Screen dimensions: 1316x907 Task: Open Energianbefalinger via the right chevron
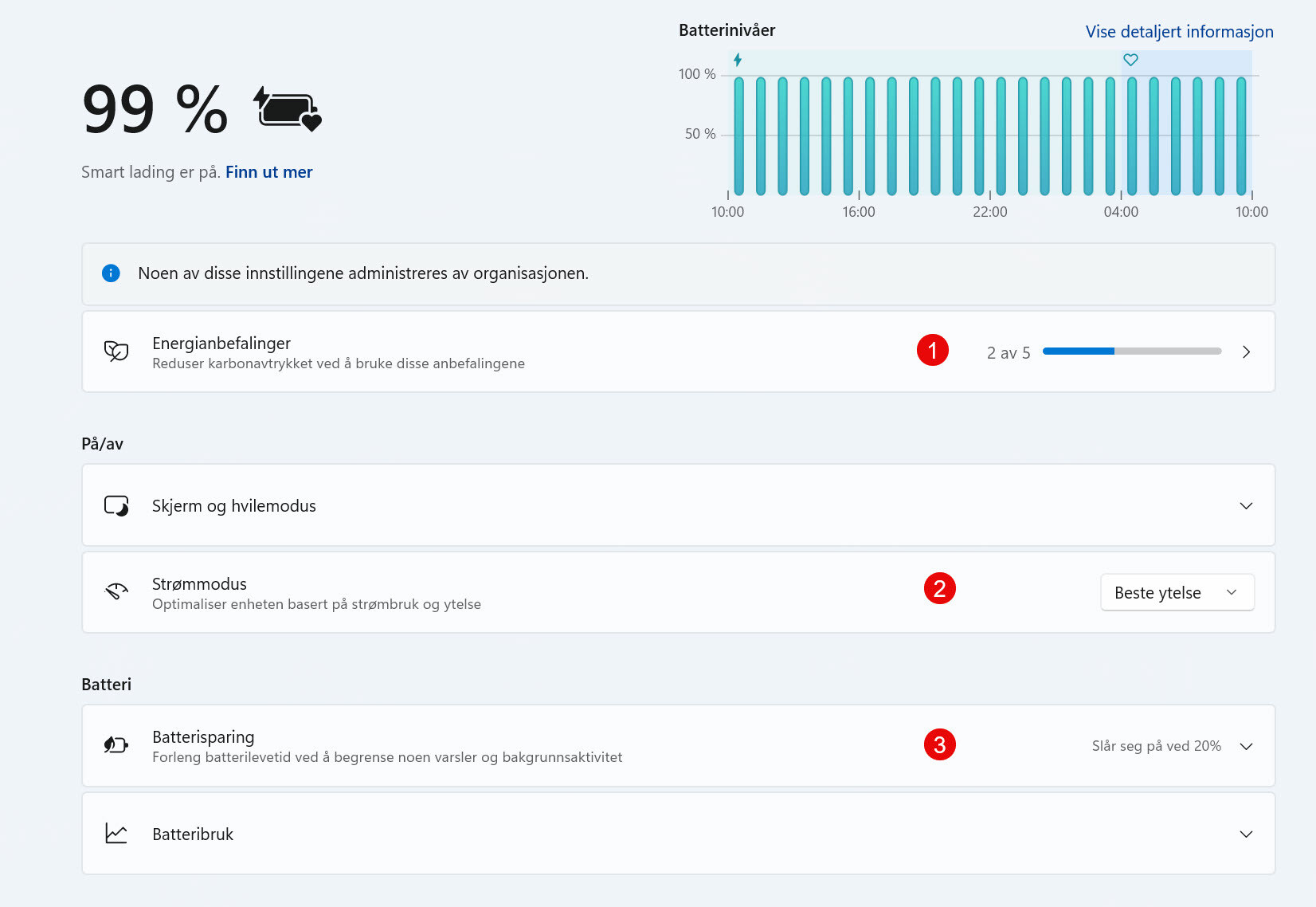[1247, 352]
